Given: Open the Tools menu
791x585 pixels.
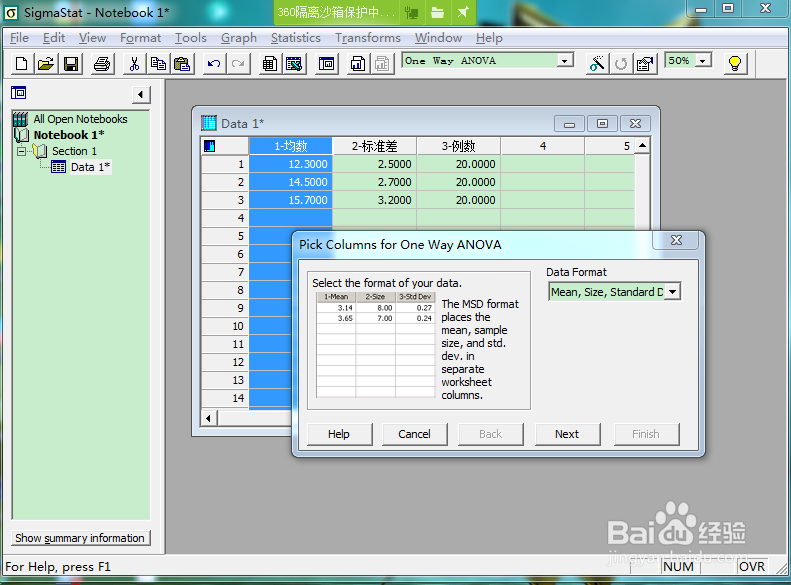Looking at the screenshot, I should click(191, 38).
